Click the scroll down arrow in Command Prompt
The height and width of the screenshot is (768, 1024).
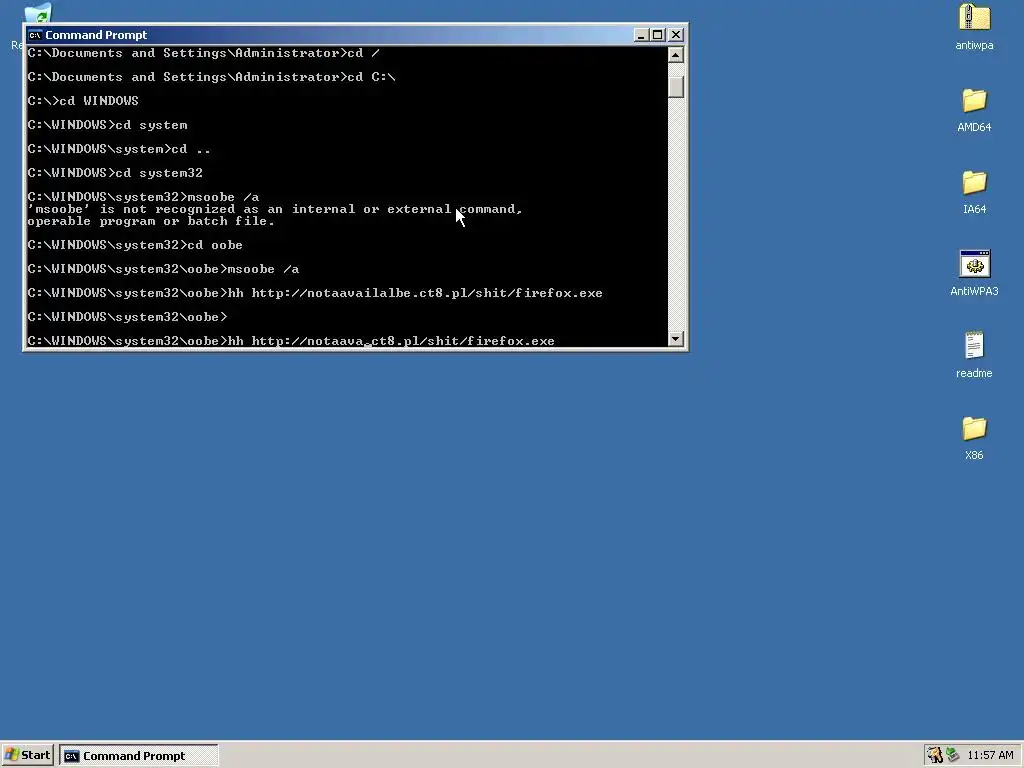[676, 339]
